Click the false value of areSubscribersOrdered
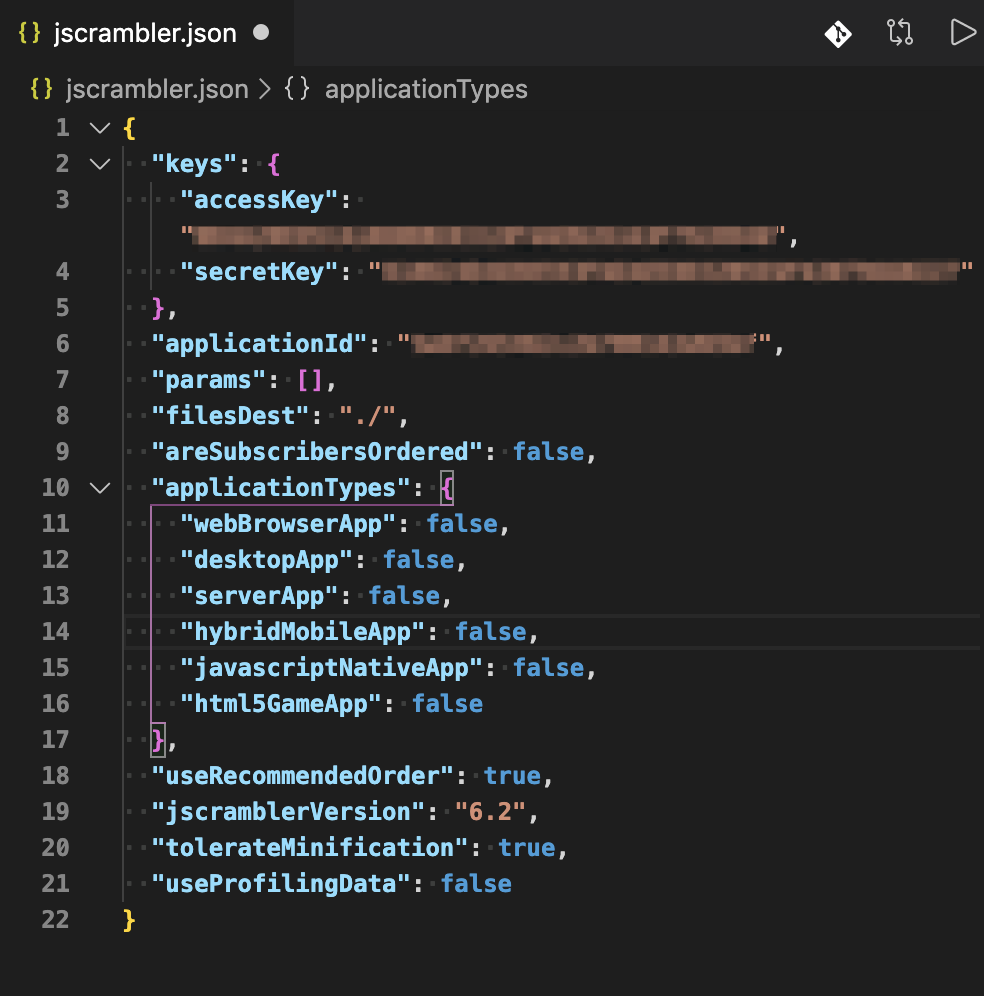 click(x=548, y=452)
